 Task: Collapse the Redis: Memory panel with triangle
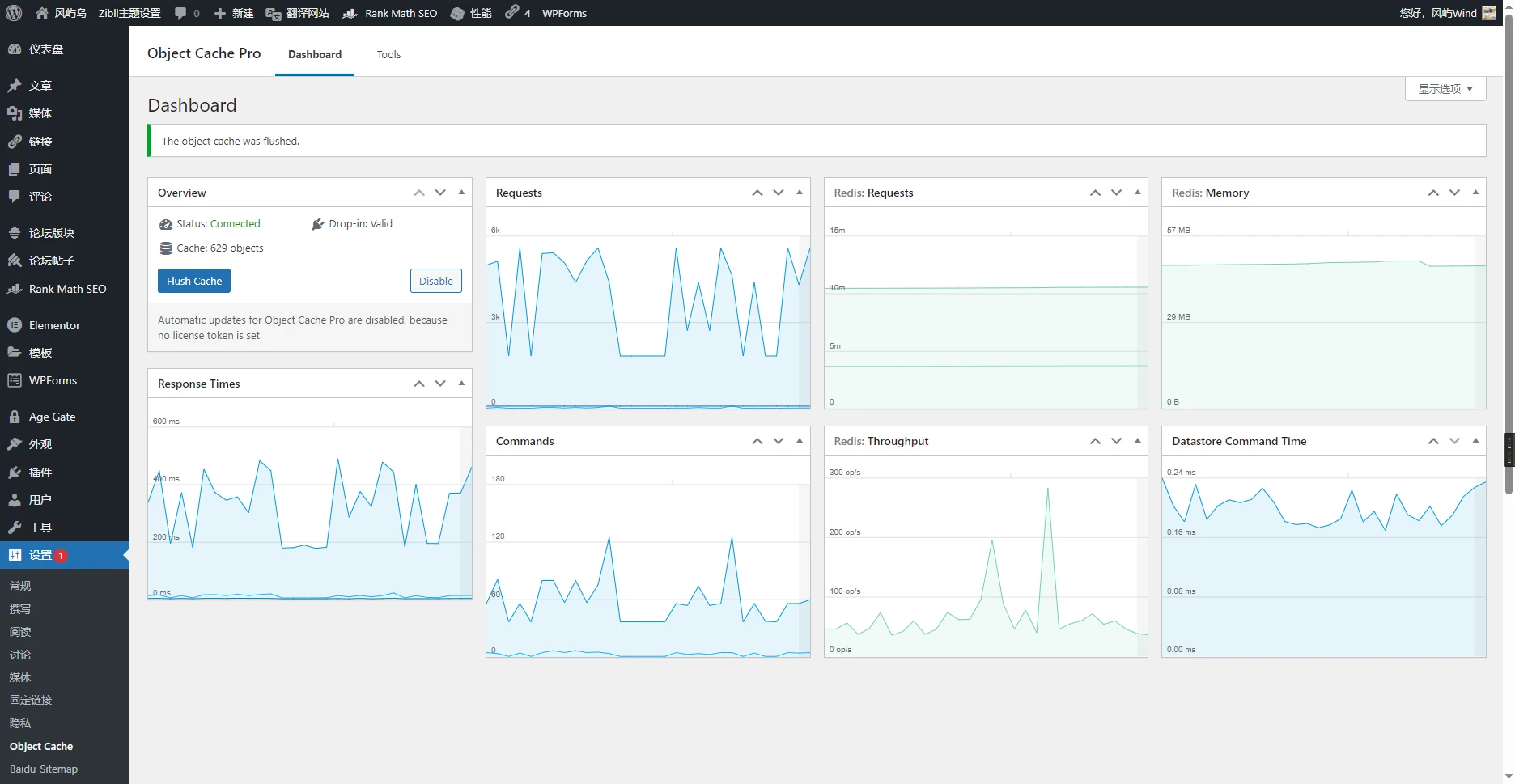[x=1475, y=193]
